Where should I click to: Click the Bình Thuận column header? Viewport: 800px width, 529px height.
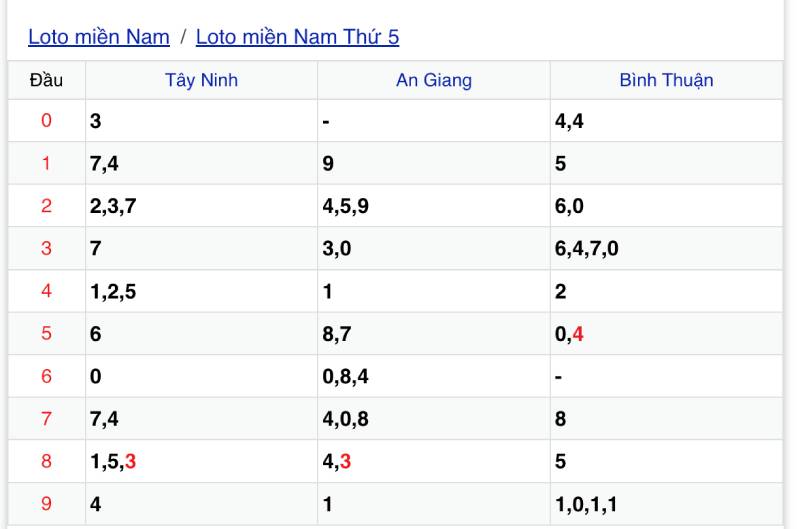coord(666,81)
